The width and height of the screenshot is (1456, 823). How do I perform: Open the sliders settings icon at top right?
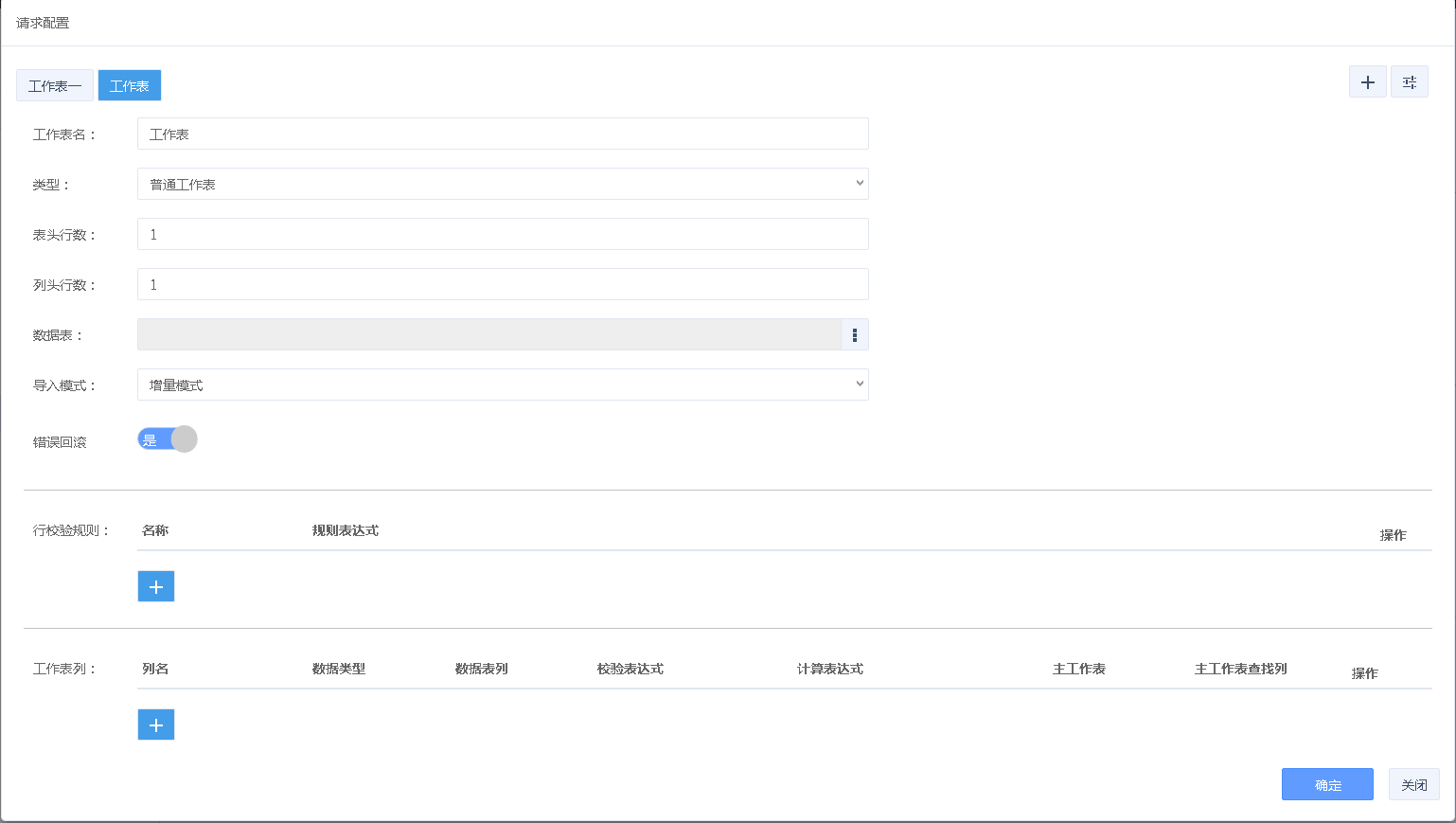pyautogui.click(x=1409, y=82)
